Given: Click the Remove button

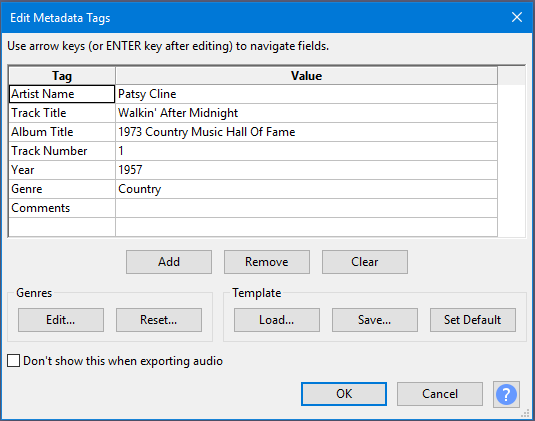Looking at the screenshot, I should pyautogui.click(x=267, y=262).
